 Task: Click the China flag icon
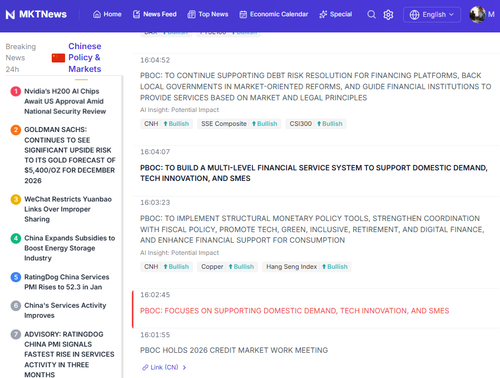coord(58,58)
